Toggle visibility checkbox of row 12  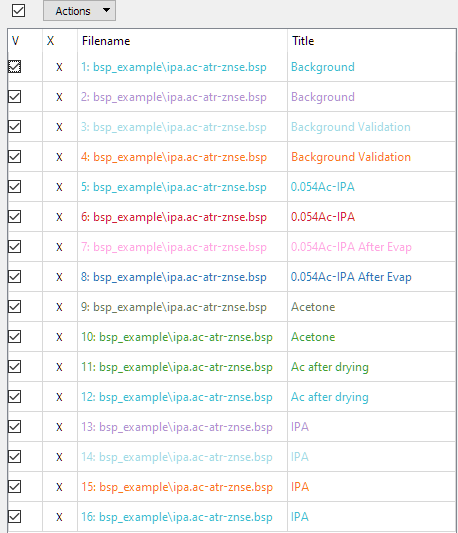point(15,397)
